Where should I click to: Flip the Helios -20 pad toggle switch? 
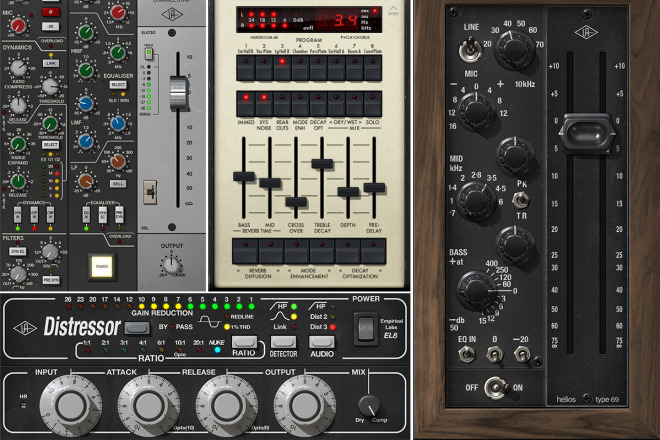click(x=522, y=354)
